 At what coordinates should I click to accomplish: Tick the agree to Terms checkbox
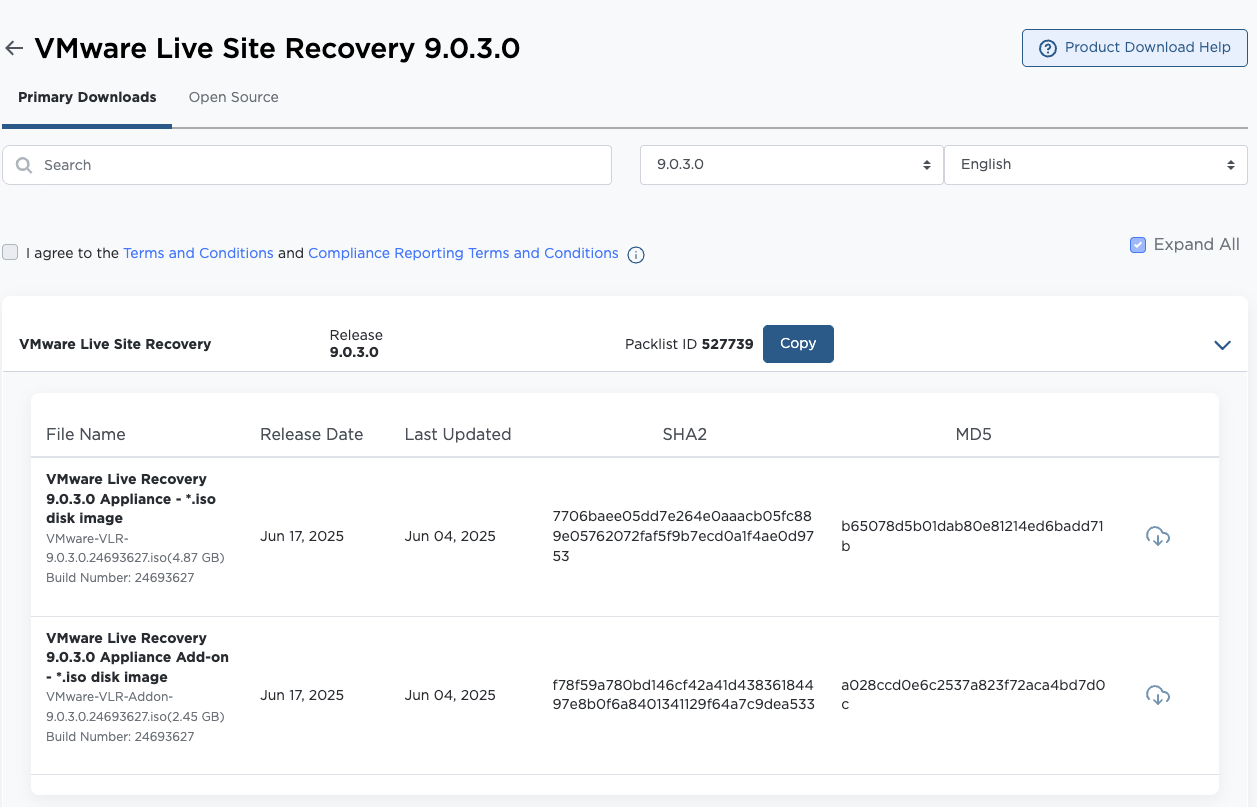pos(10,253)
